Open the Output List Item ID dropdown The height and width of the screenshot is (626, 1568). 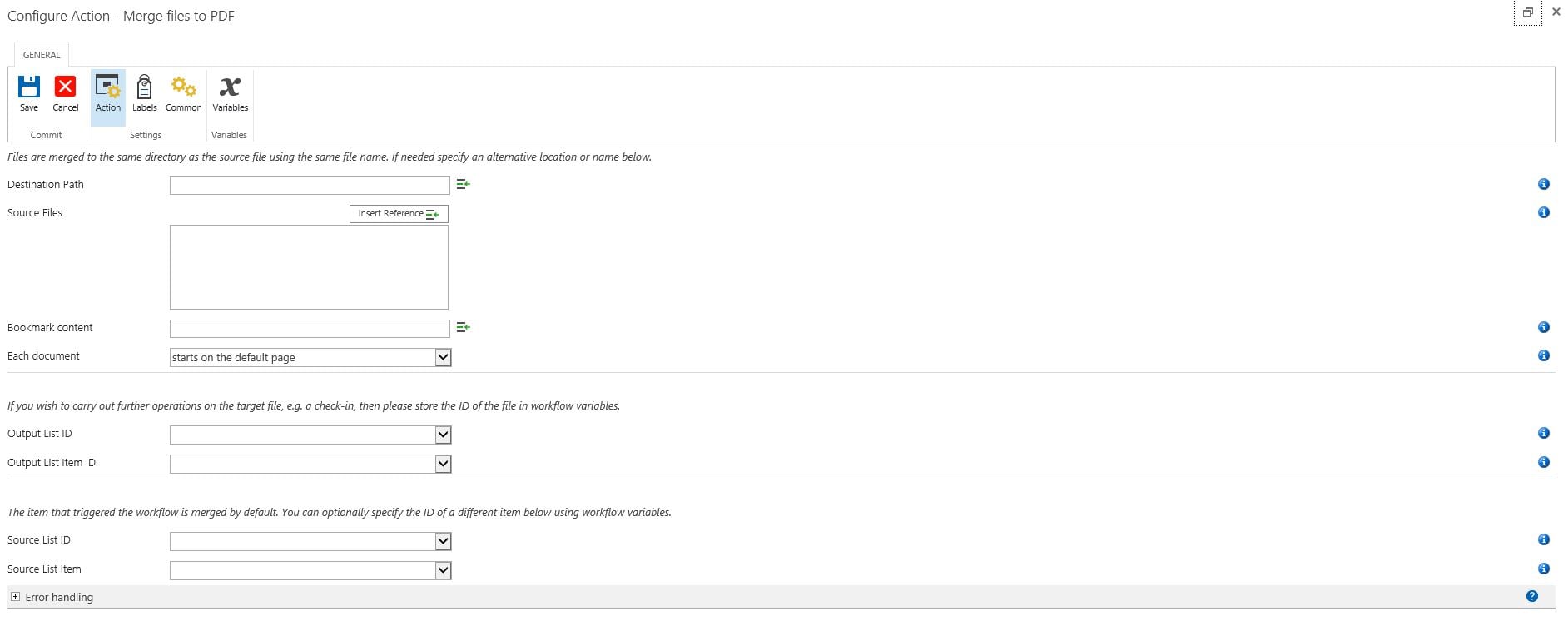(443, 464)
